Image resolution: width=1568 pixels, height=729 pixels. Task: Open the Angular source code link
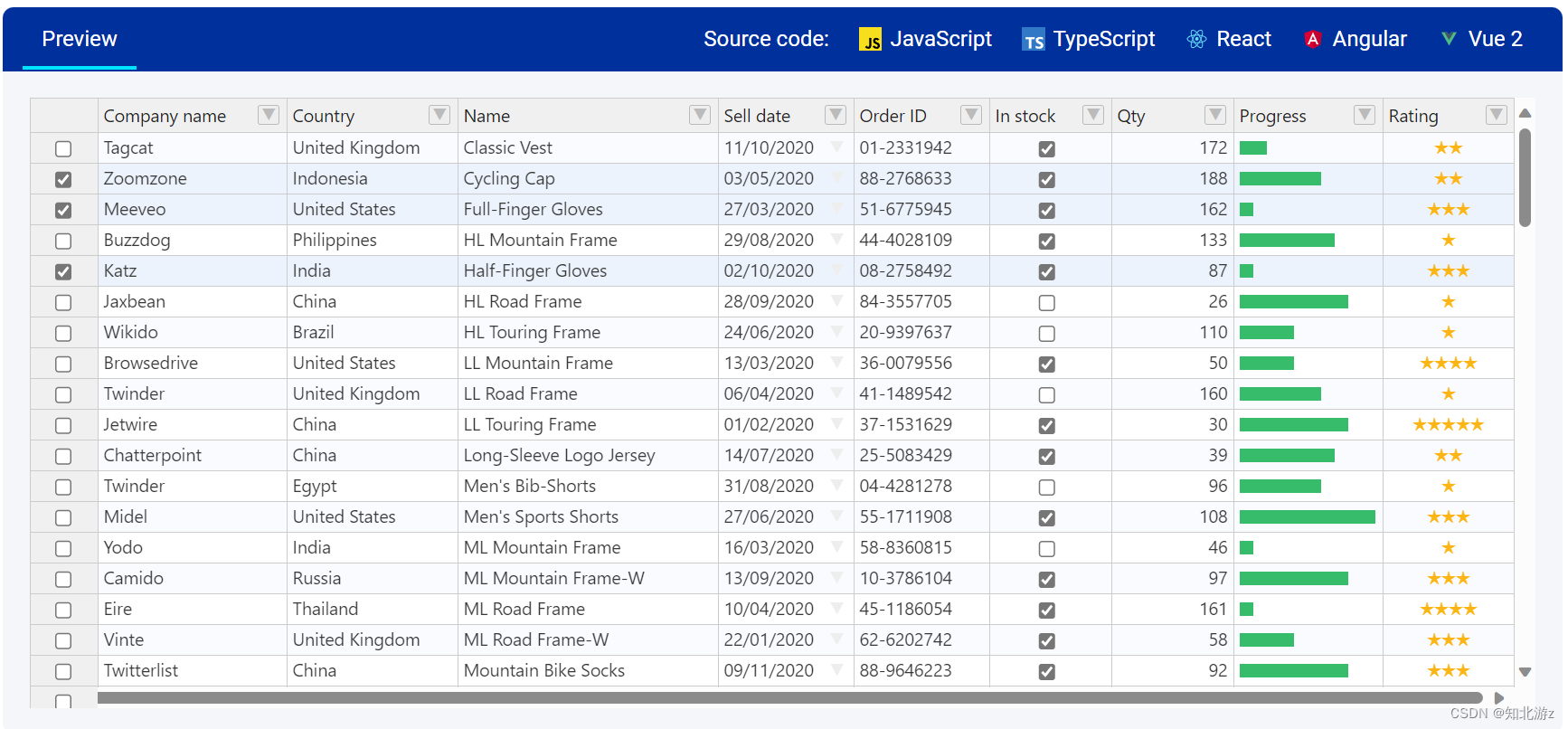coord(1355,39)
